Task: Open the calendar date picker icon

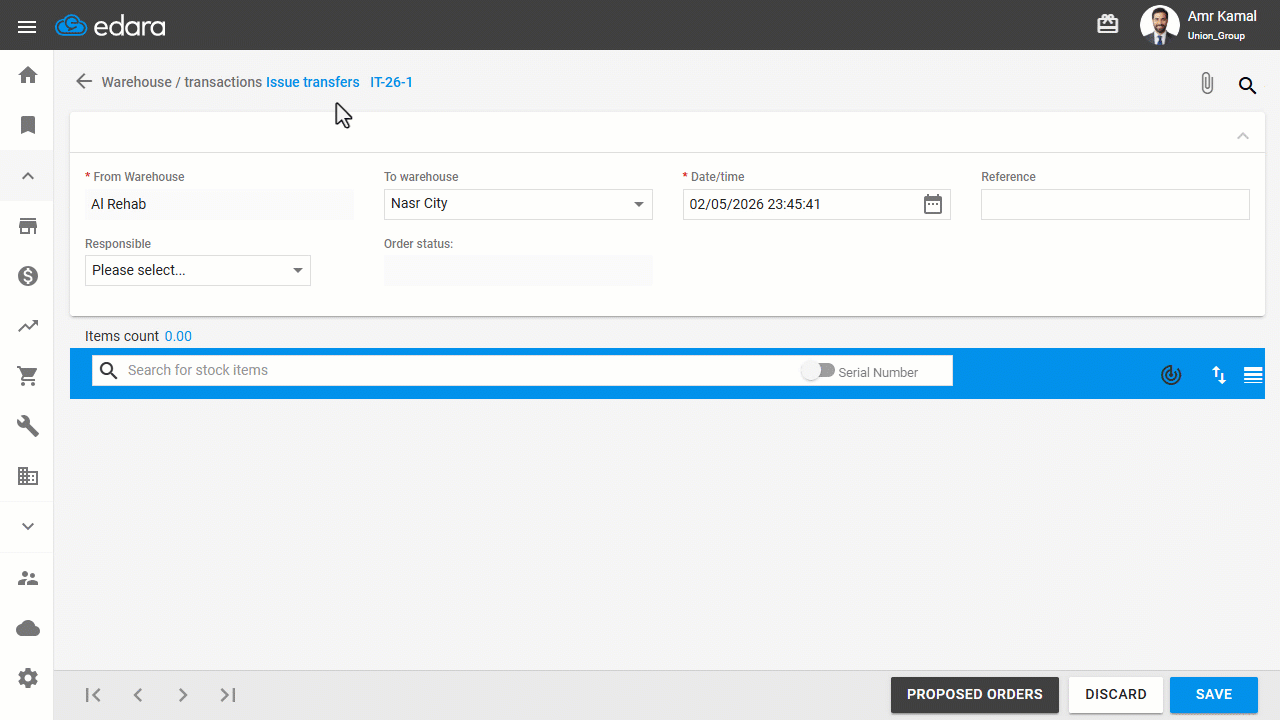Action: pyautogui.click(x=933, y=204)
